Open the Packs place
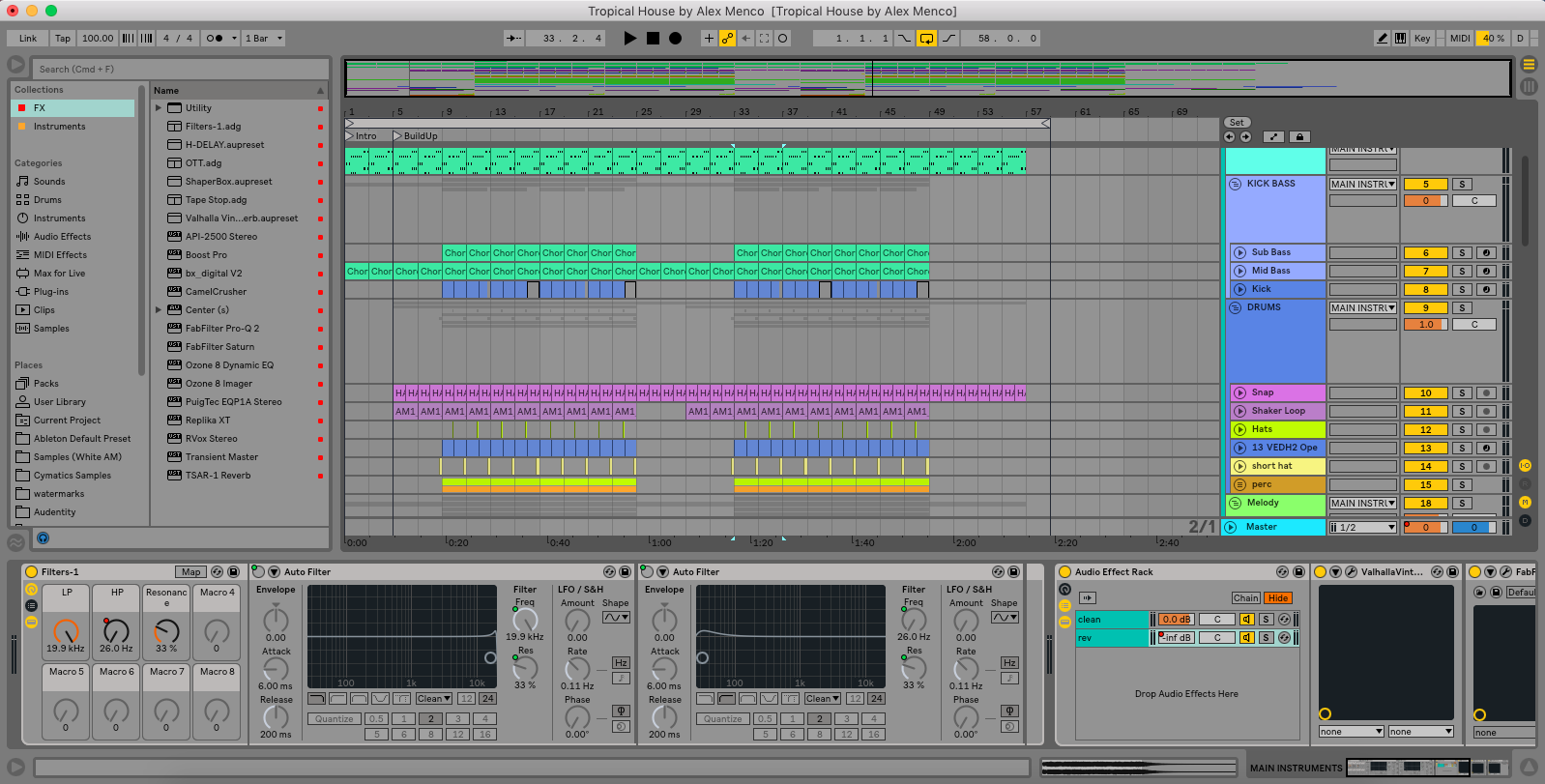 pos(45,384)
